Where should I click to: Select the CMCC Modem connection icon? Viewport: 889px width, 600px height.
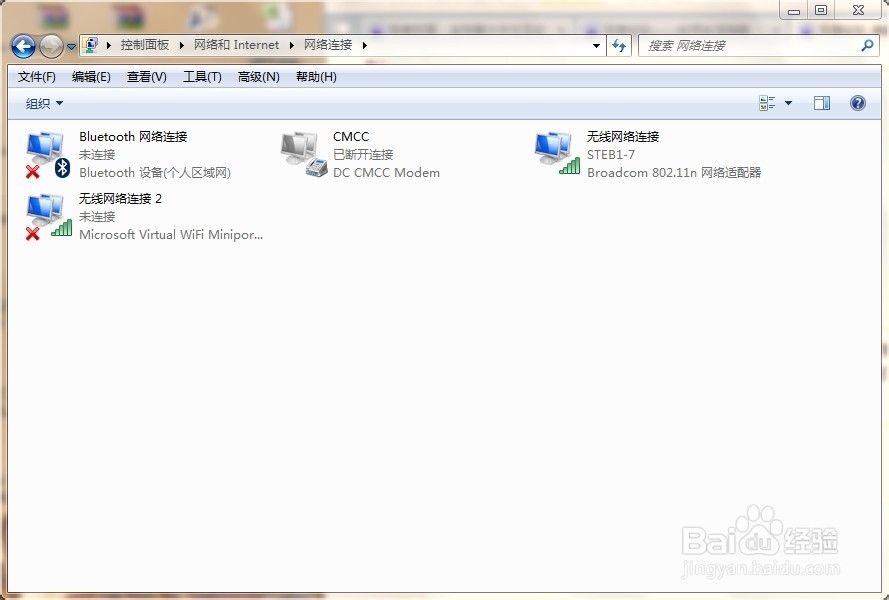[x=300, y=152]
